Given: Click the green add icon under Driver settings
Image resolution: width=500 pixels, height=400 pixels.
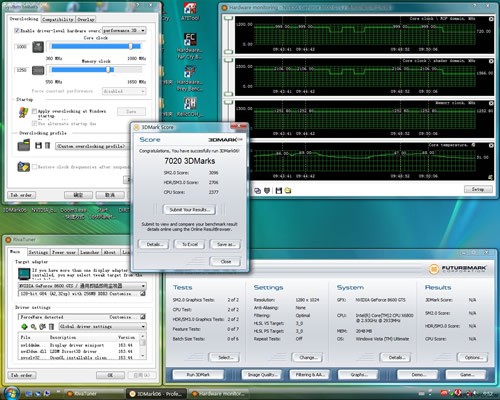Looking at the screenshot, I should click(x=24, y=327).
